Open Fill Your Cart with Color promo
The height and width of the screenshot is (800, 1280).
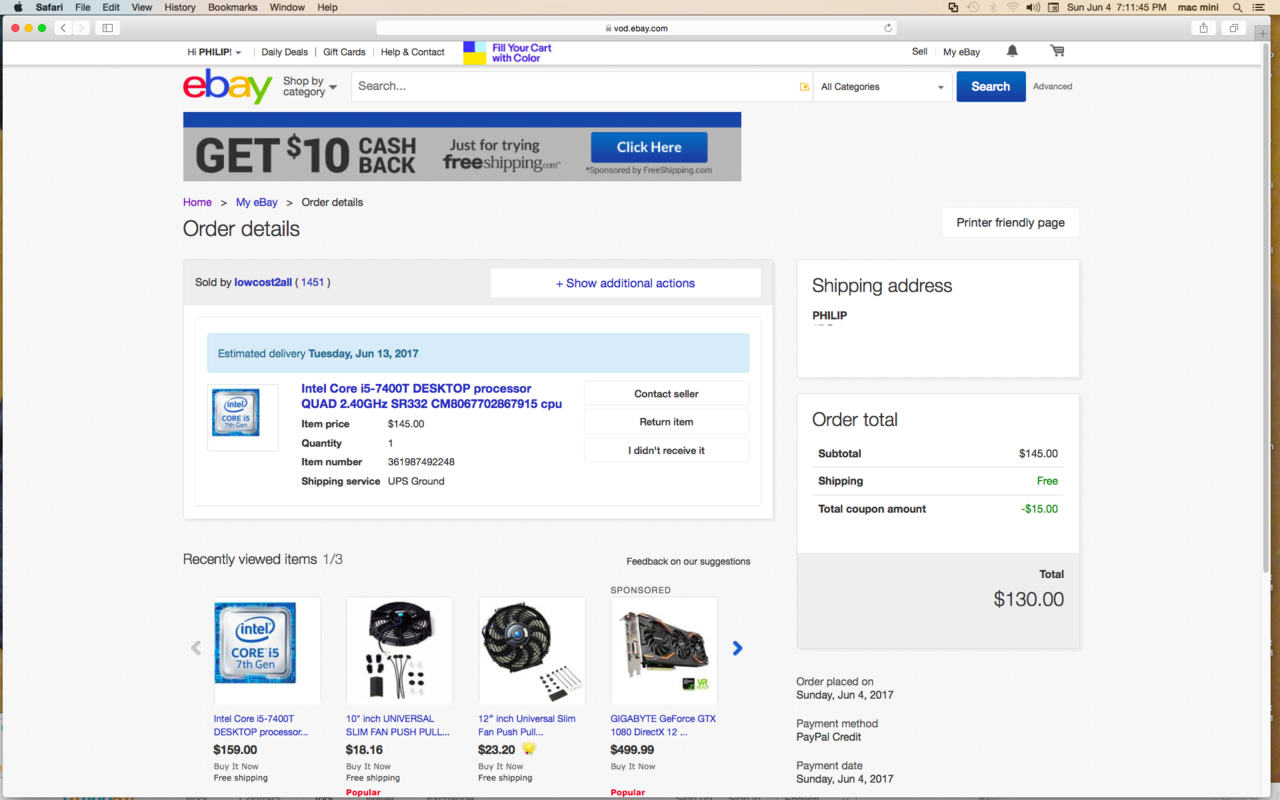509,53
